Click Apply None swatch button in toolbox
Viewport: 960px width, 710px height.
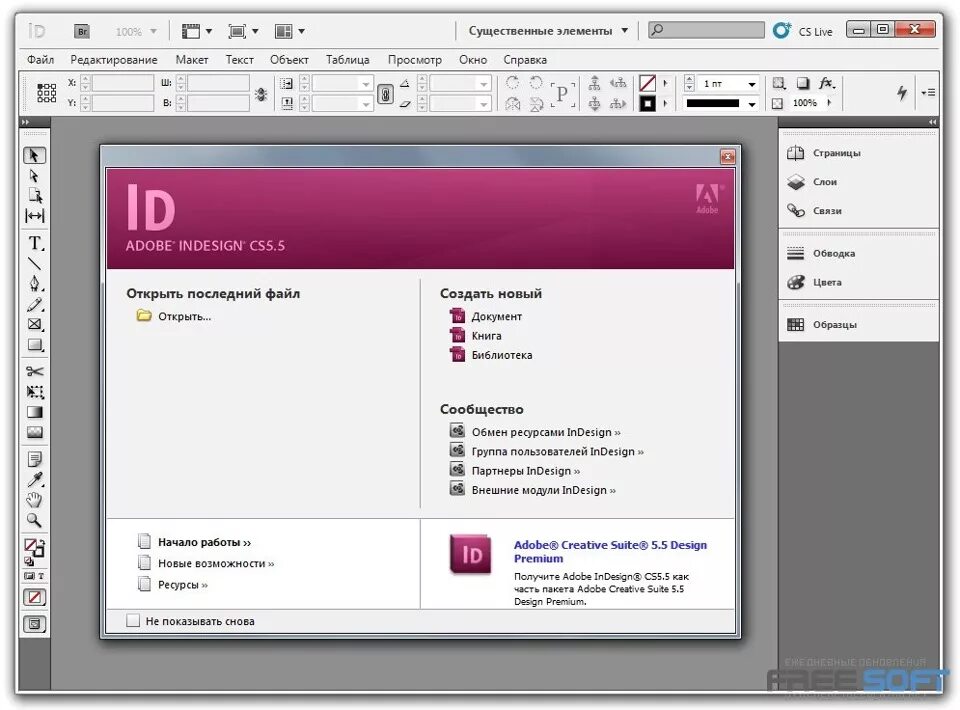pos(35,597)
